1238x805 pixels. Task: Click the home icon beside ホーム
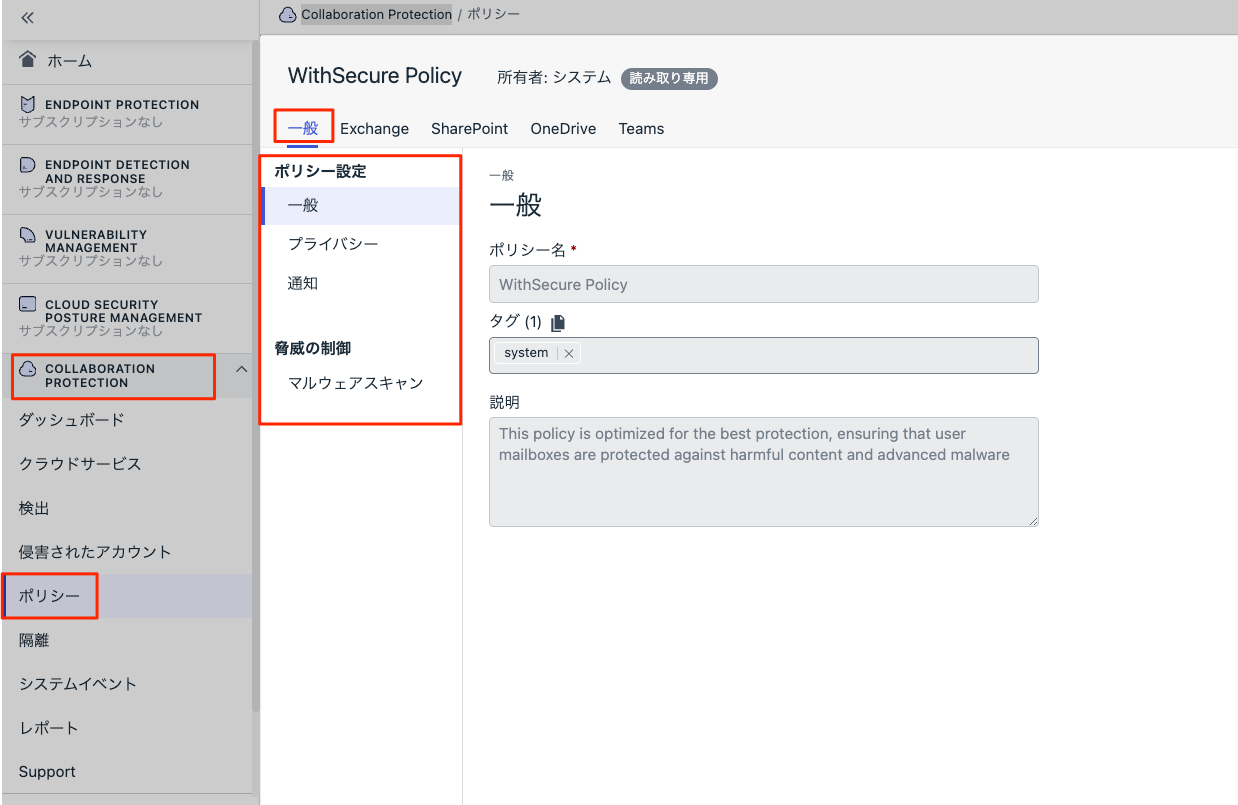point(28,60)
